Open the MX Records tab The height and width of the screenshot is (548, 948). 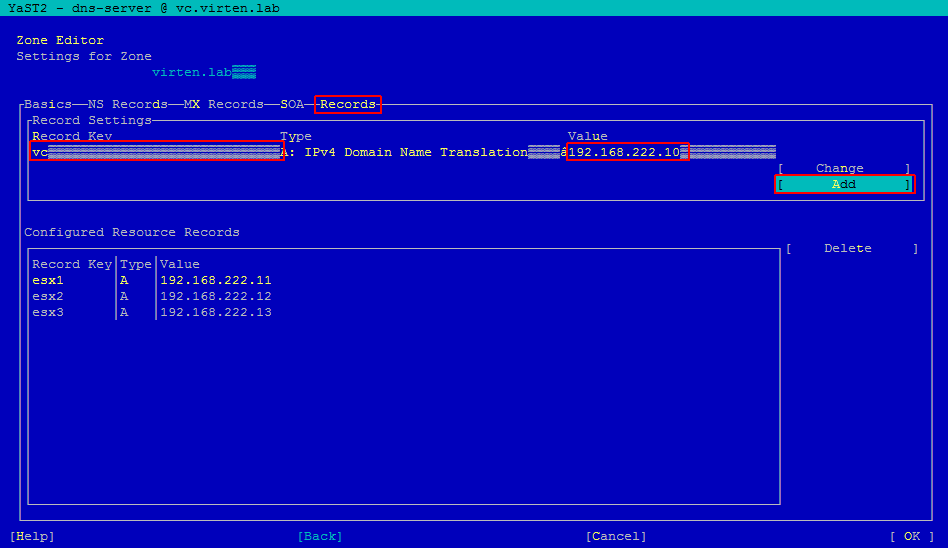(x=224, y=104)
